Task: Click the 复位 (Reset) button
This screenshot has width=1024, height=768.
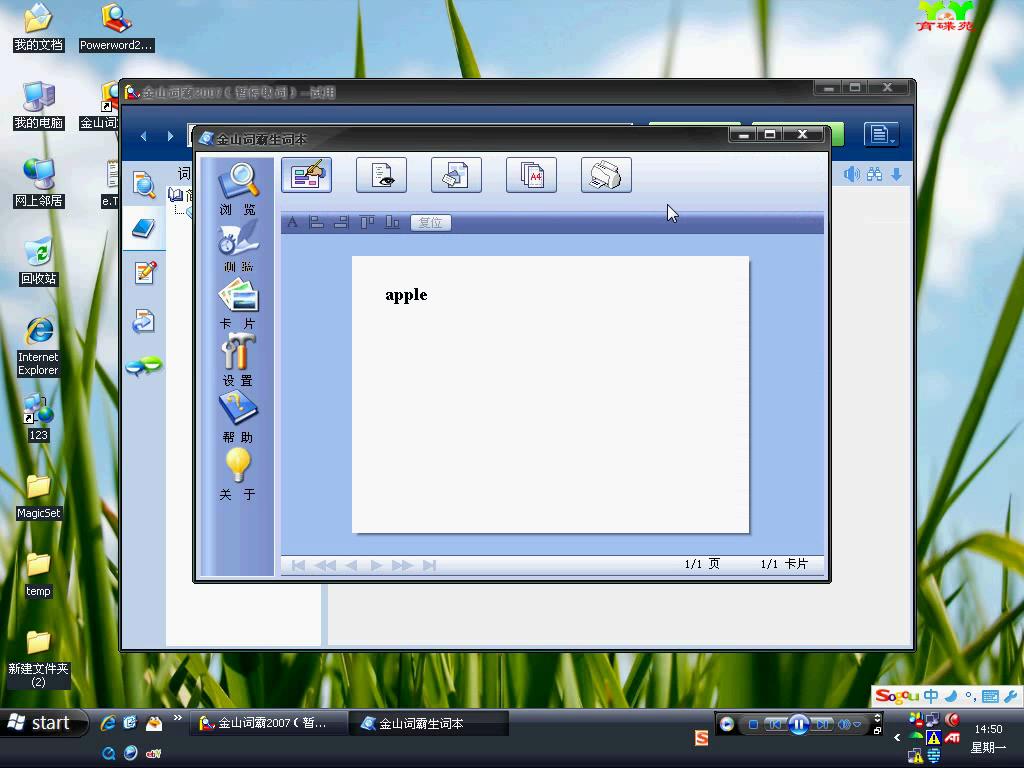Action: coord(430,223)
